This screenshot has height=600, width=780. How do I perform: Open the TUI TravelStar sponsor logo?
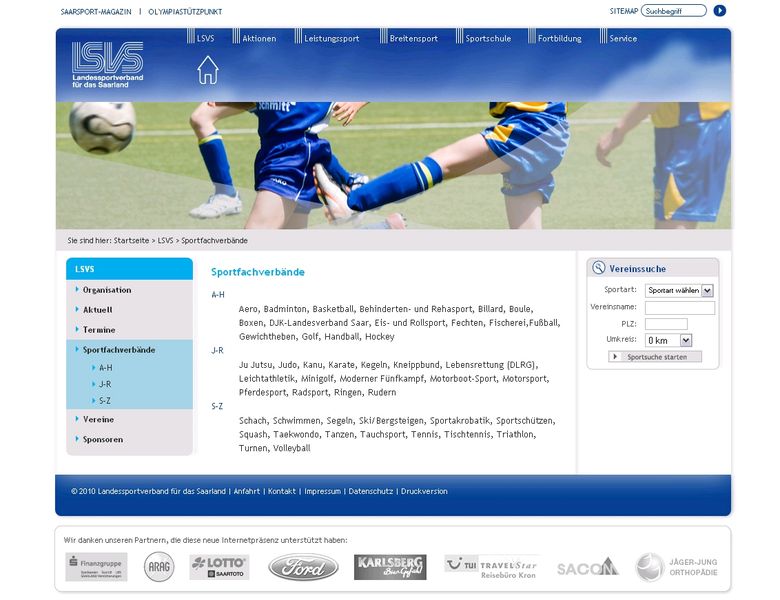[491, 568]
